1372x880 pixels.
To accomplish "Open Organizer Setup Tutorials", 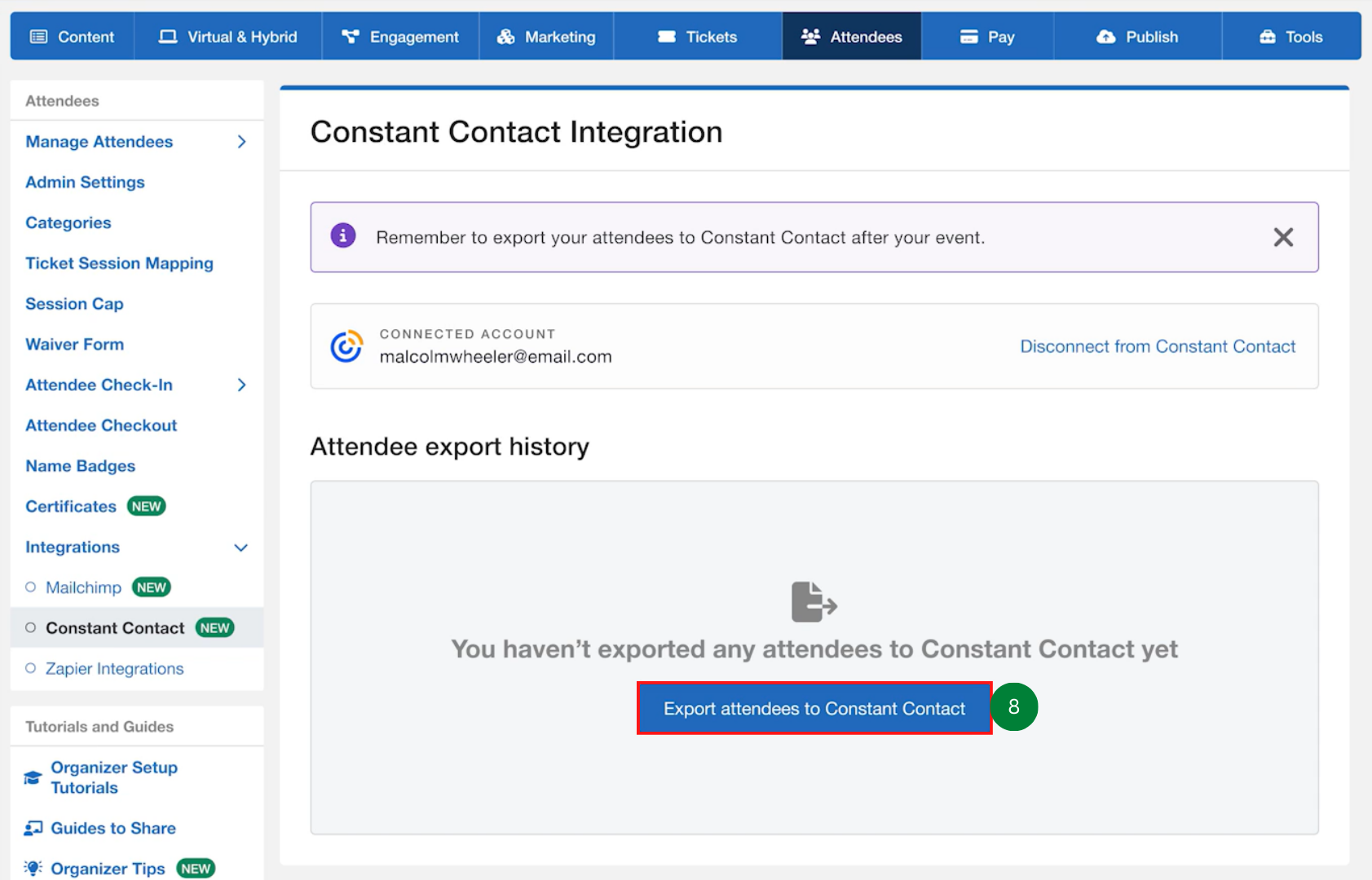I will tap(114, 777).
